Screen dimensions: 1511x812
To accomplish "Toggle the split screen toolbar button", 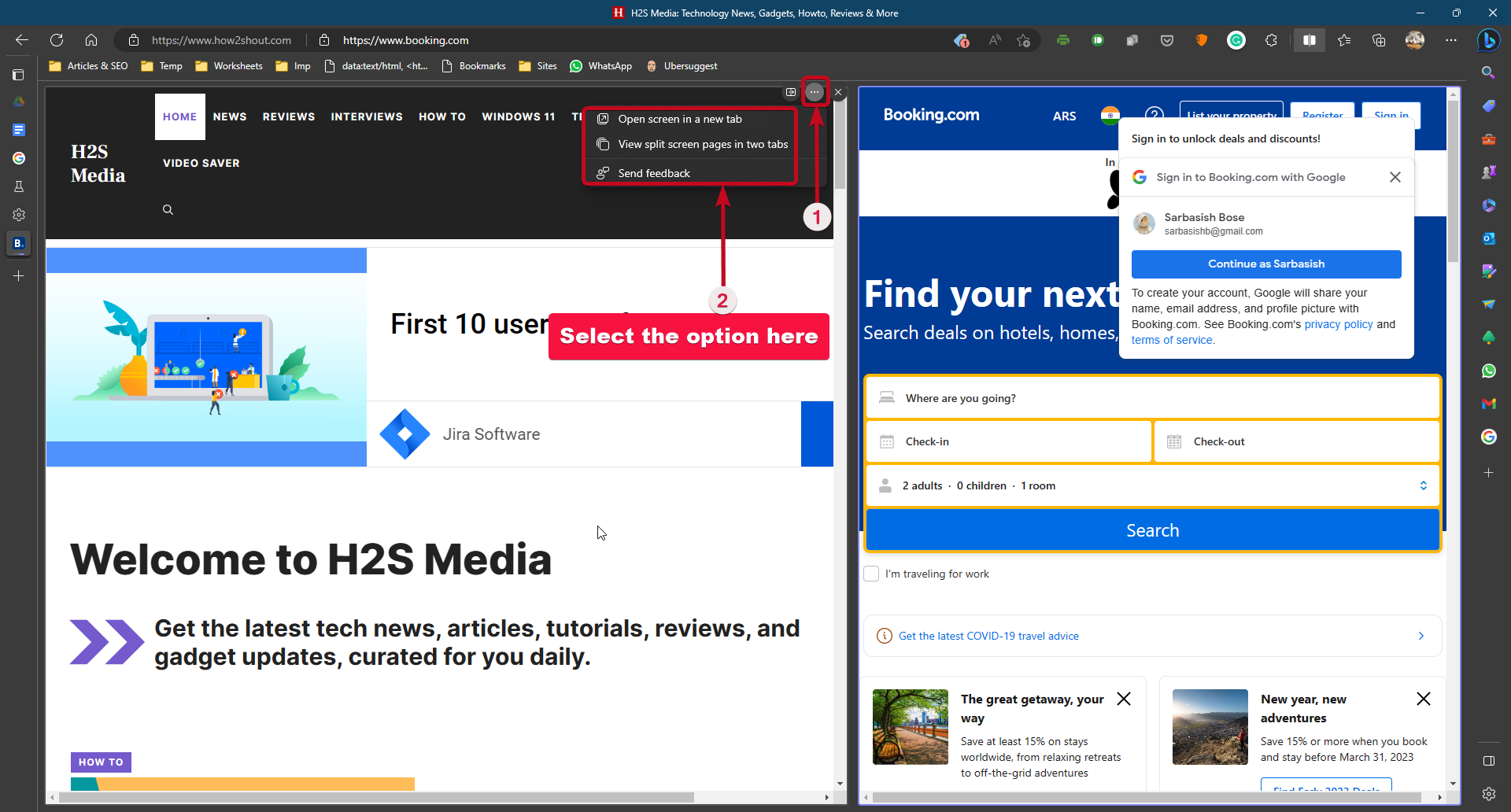I will point(1310,40).
